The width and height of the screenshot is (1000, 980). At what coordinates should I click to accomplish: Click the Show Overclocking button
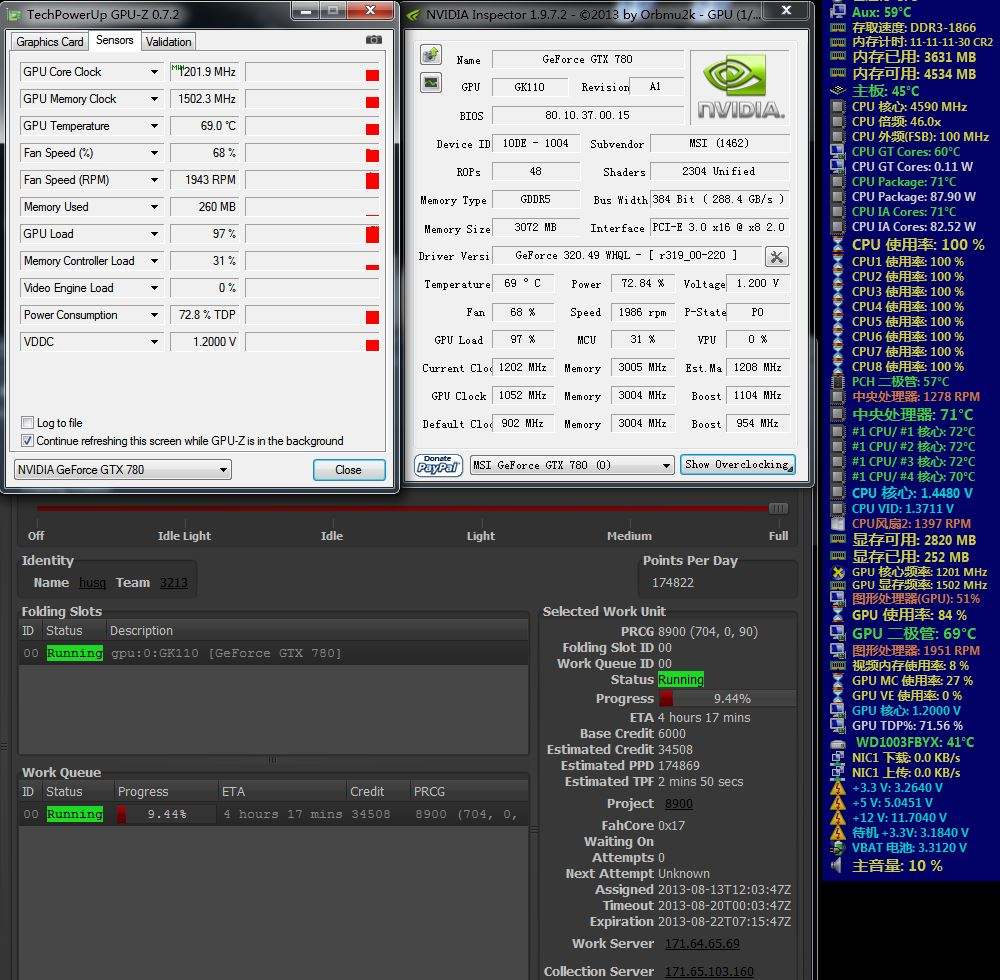coord(738,464)
